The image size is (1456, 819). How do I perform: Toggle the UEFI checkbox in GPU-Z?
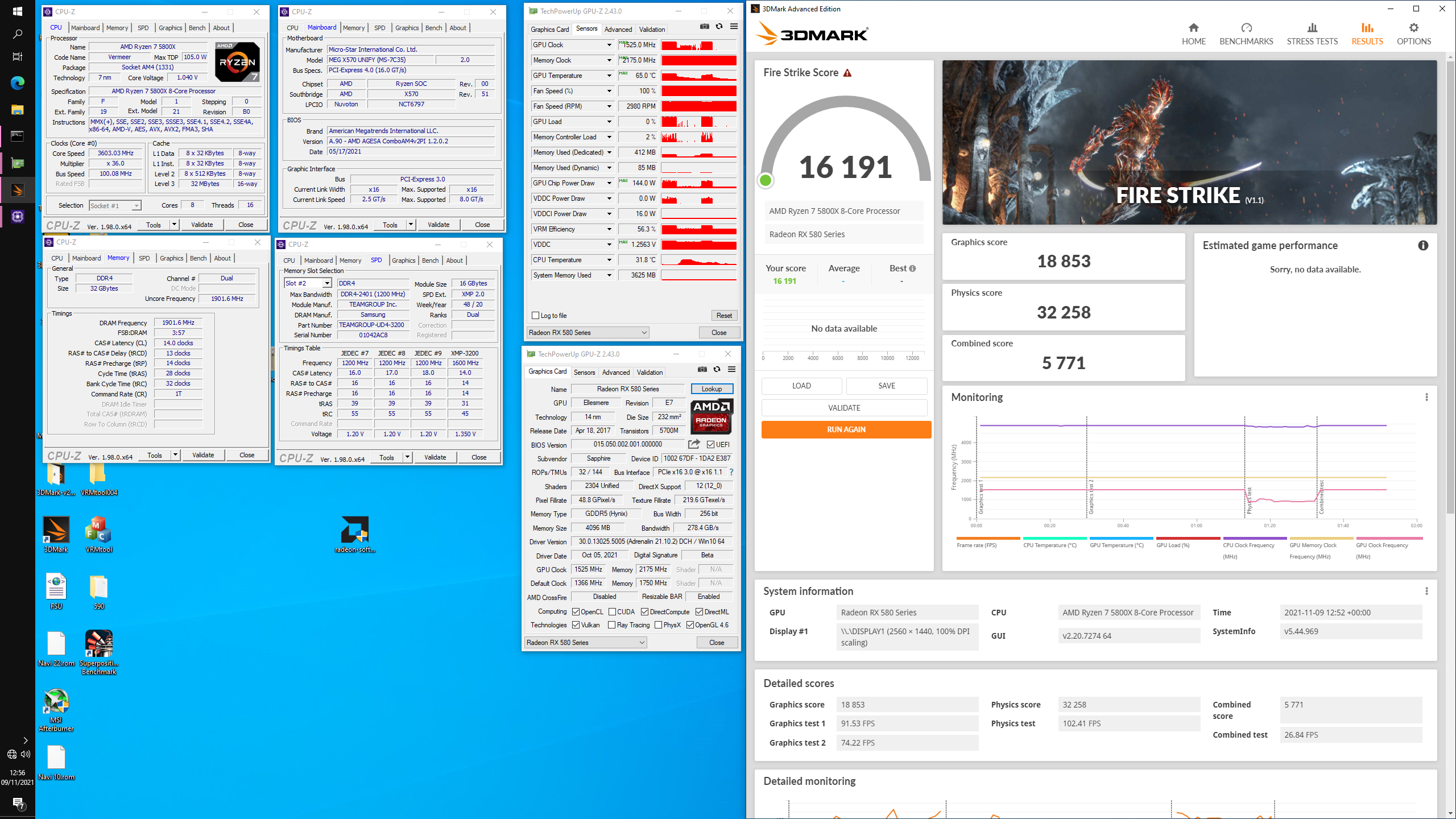point(710,444)
